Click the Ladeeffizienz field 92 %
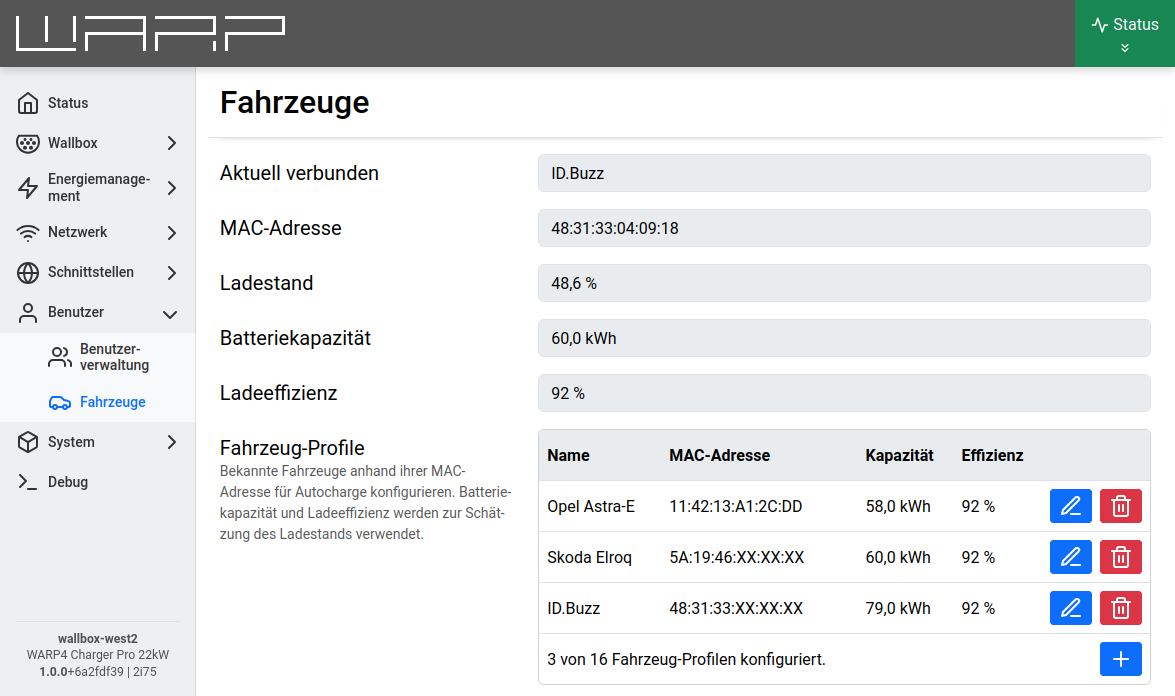1175x696 pixels. point(844,393)
